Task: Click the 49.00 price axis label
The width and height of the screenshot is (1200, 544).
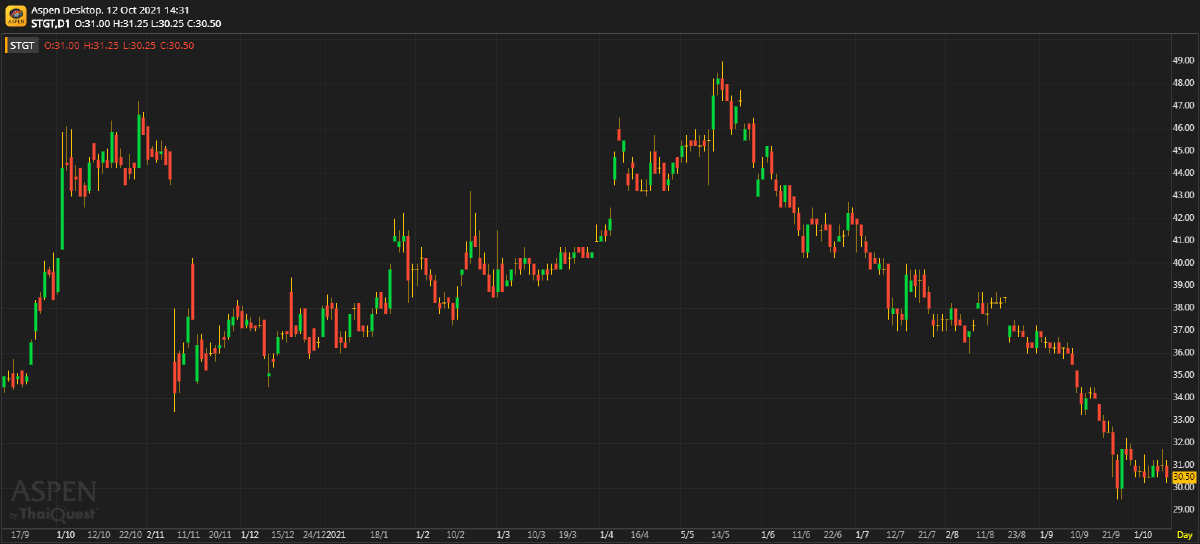Action: click(1183, 60)
